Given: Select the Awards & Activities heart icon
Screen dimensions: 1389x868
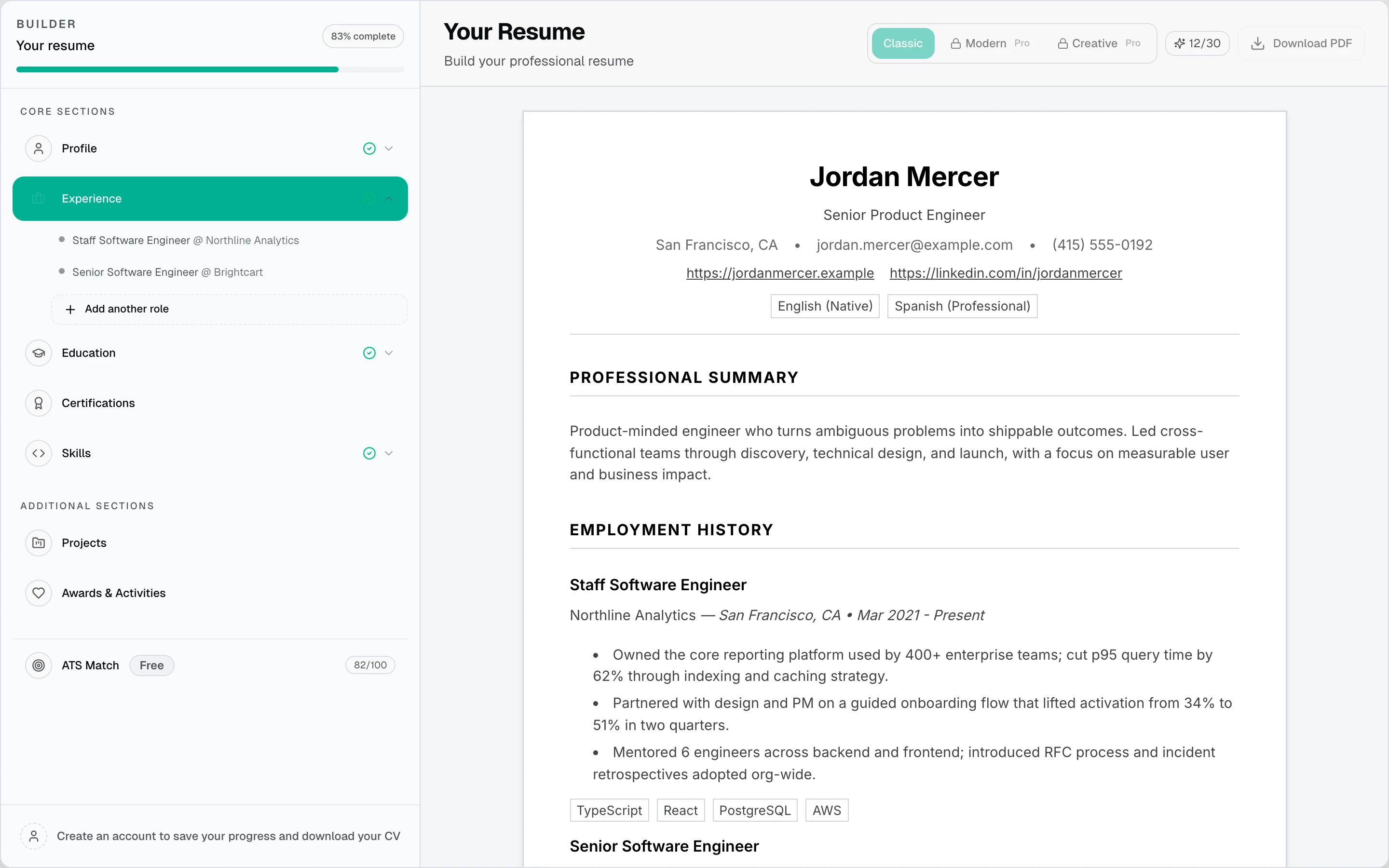Looking at the screenshot, I should tap(38, 593).
